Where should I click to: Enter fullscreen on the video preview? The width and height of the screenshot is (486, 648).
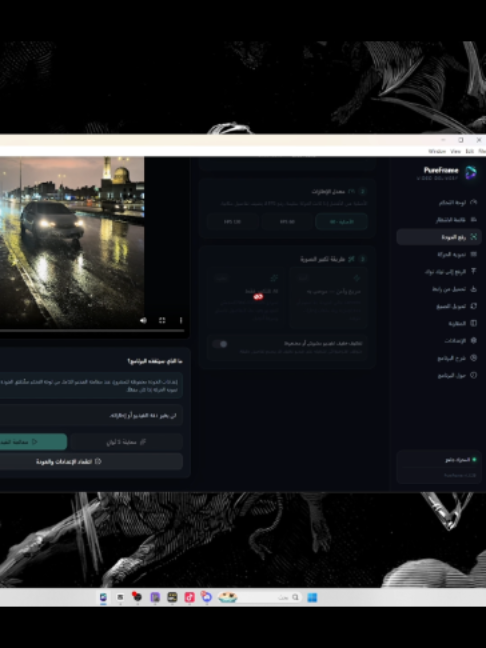(x=162, y=320)
